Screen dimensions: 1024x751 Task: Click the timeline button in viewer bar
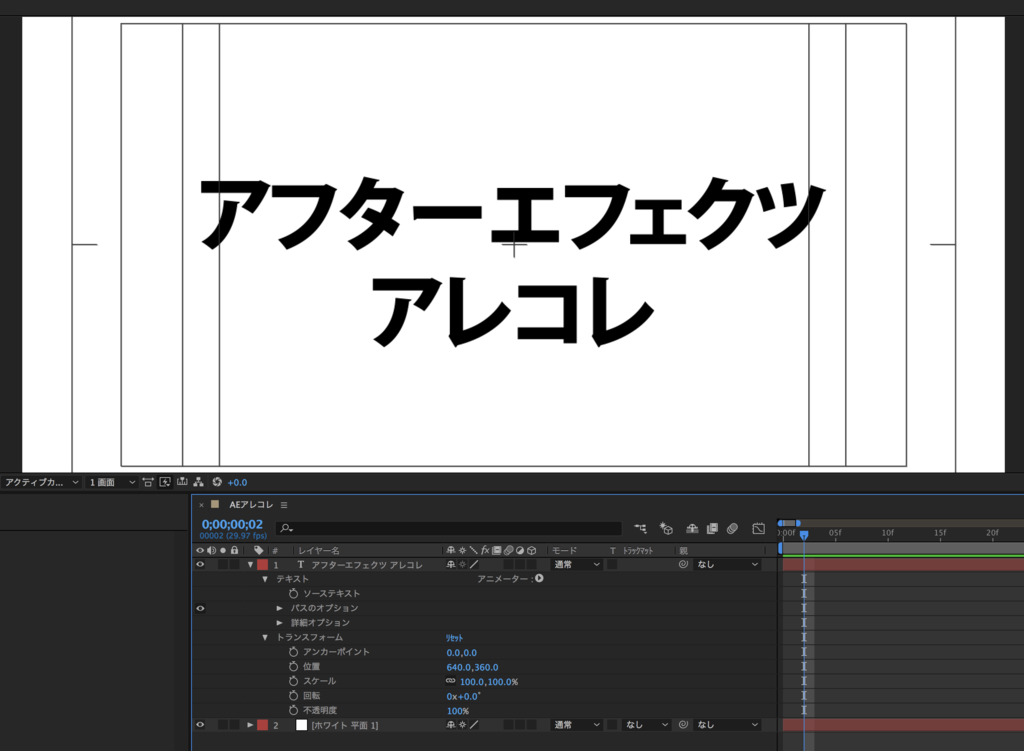182,482
